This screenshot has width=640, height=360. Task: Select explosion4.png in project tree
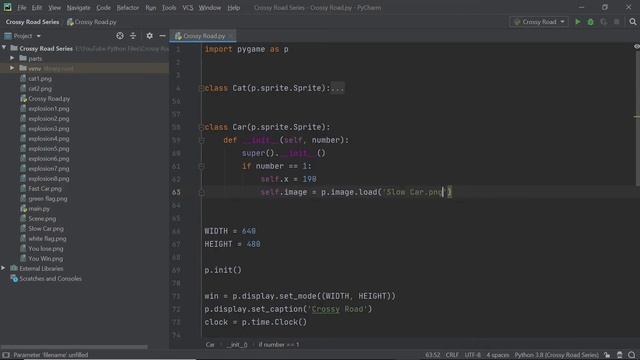[x=49, y=138]
